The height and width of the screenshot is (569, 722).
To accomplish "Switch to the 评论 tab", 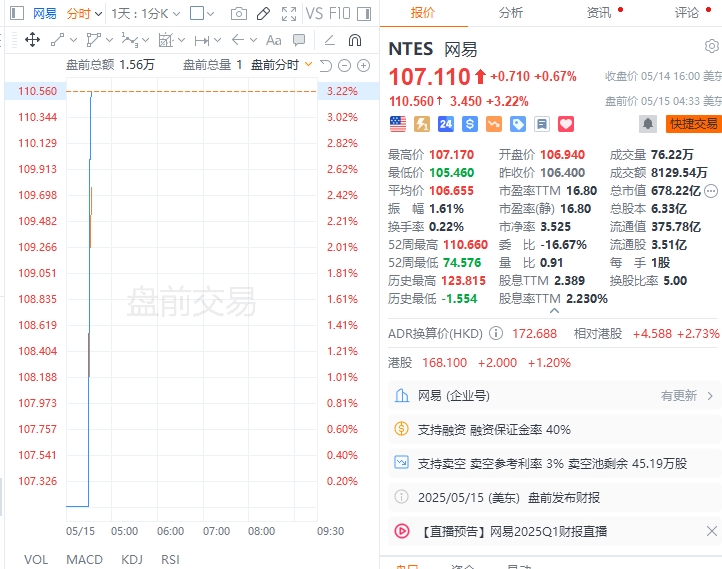I will [x=687, y=13].
